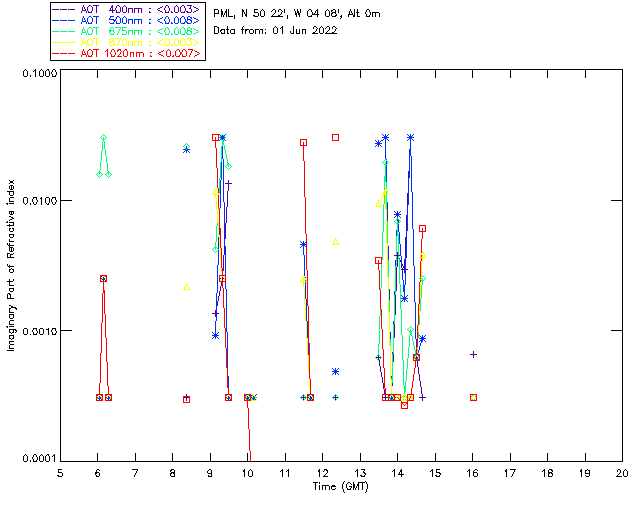Image resolution: width=640 pixels, height=512 pixels.
Task: Click the x-axis tick label 5
Action: (60, 473)
